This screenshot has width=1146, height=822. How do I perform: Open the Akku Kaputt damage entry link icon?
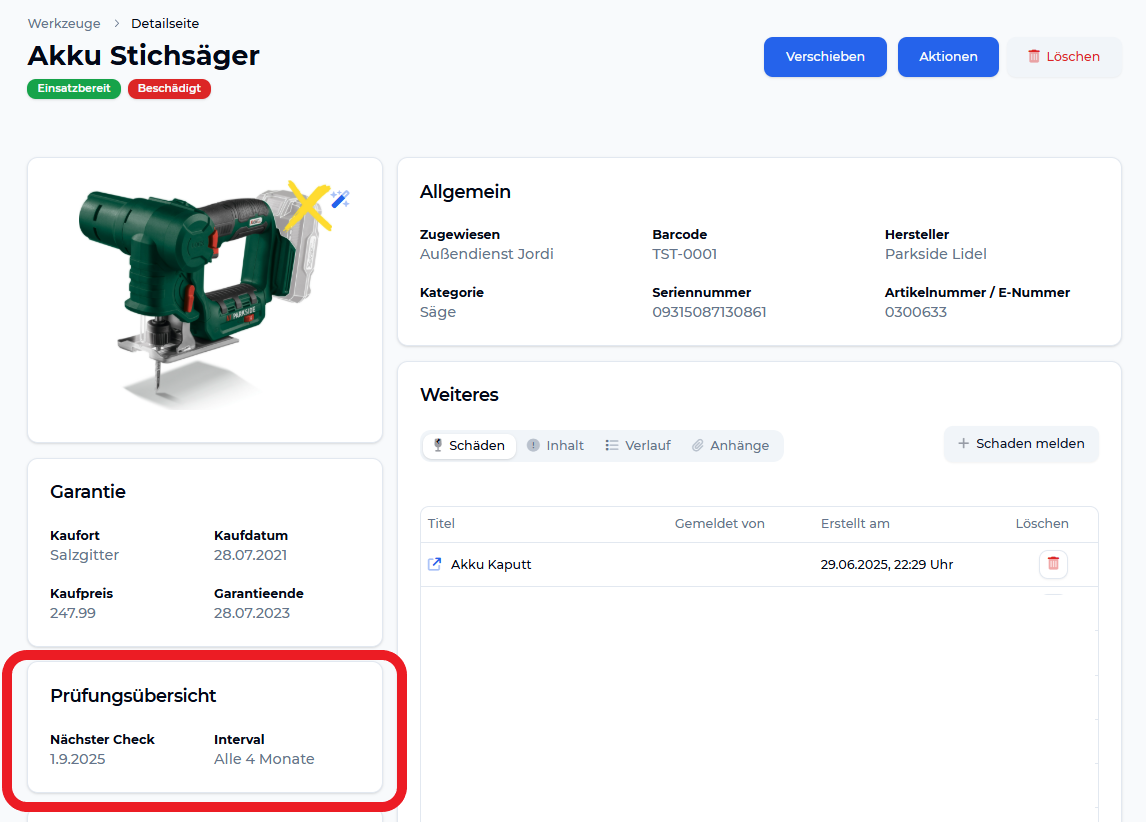tap(434, 564)
